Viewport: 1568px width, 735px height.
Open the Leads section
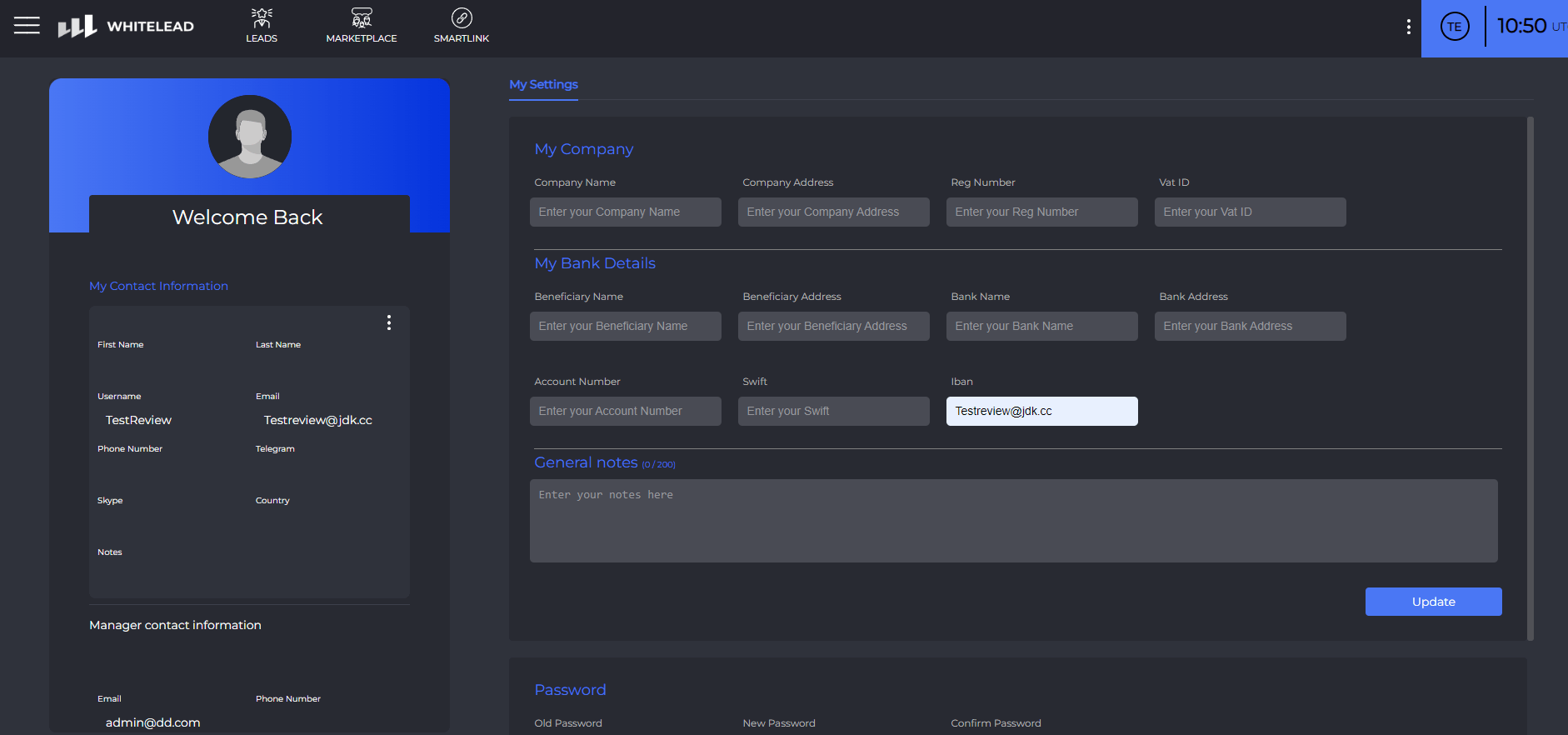262,26
